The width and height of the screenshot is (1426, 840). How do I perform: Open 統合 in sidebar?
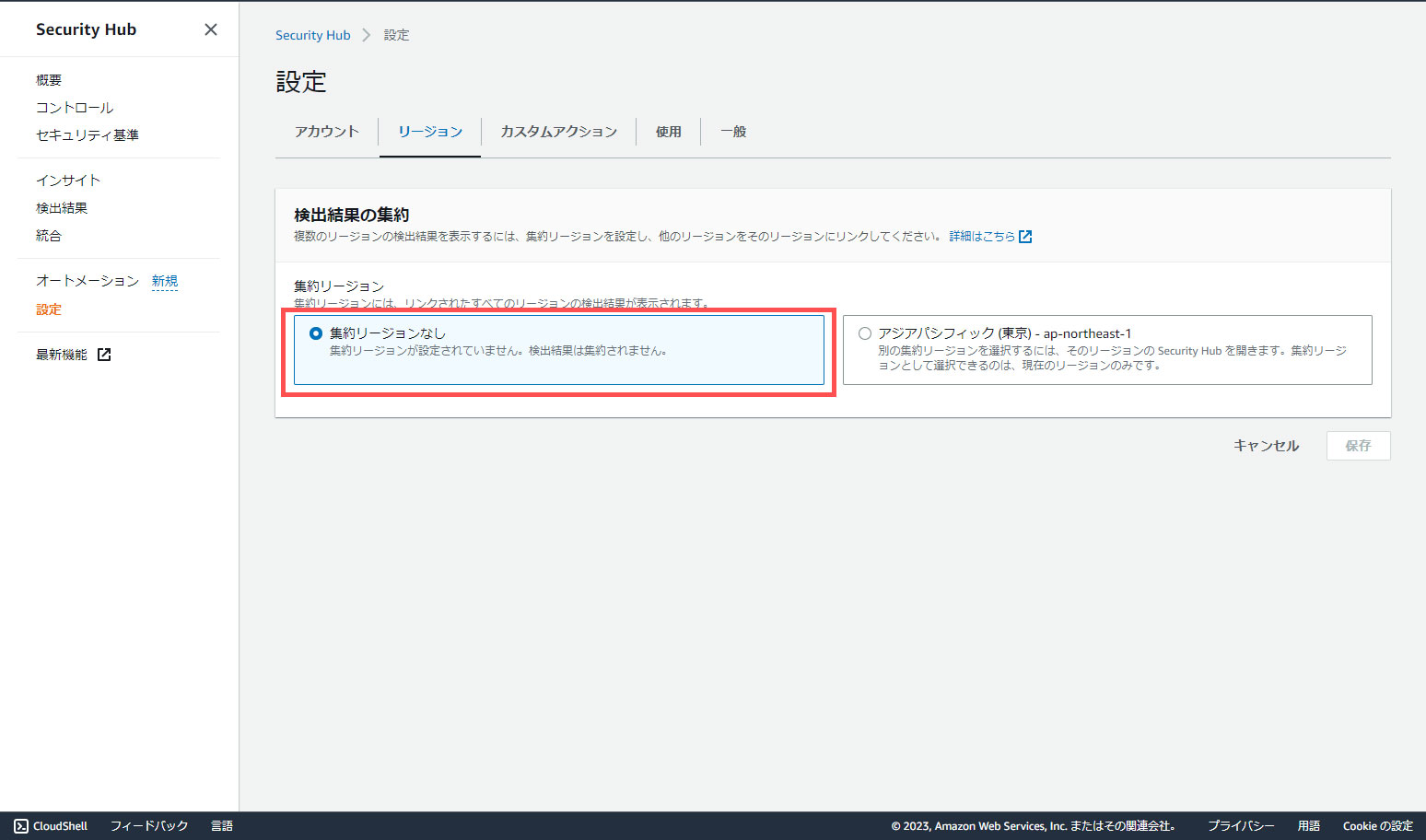[x=49, y=236]
